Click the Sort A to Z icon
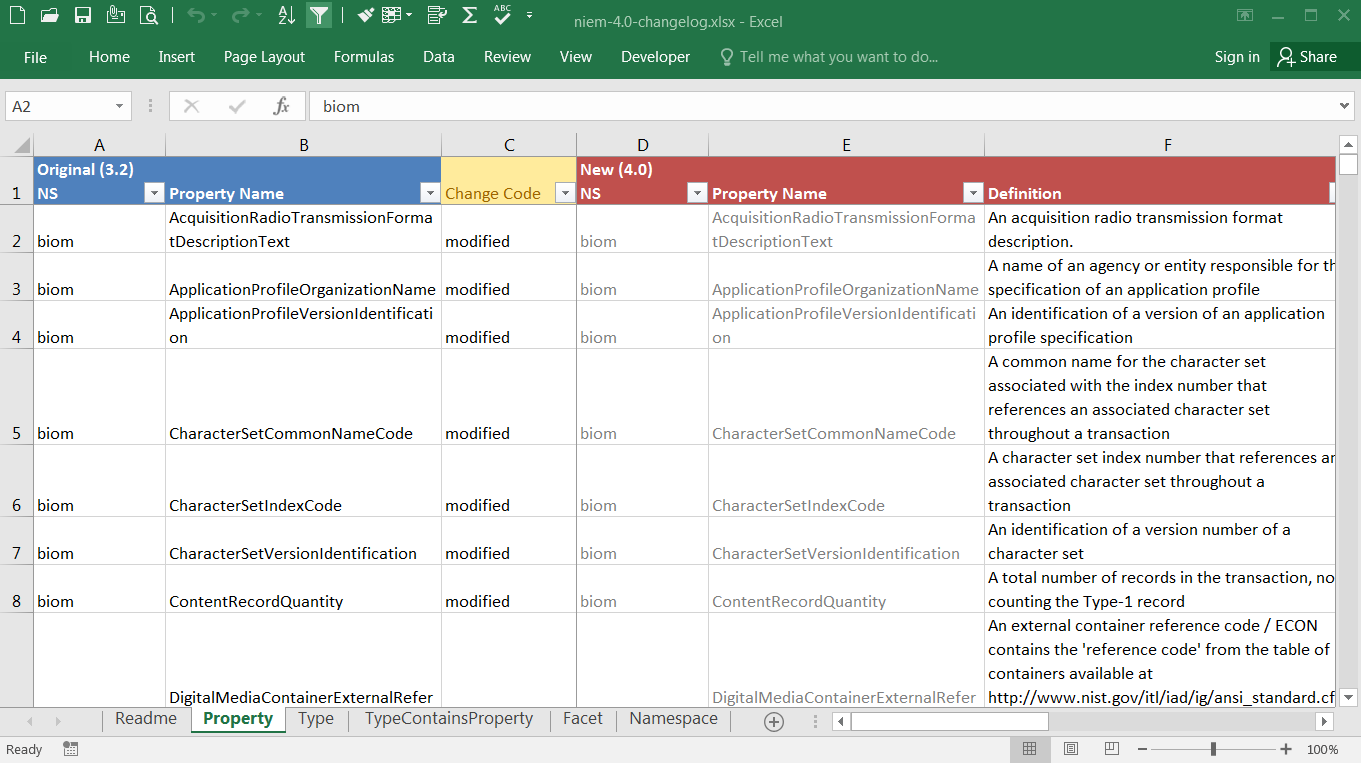The image size is (1361, 763). pos(286,15)
